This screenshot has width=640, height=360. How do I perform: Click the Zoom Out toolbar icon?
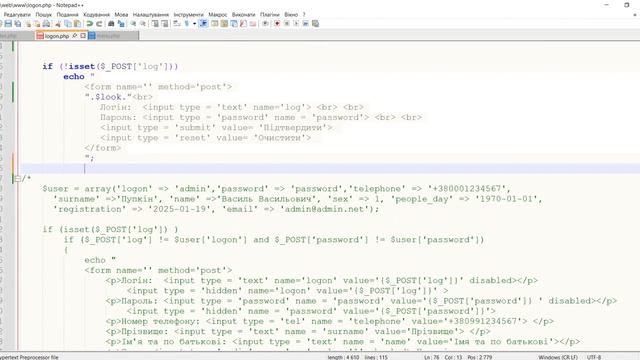(x=143, y=24)
